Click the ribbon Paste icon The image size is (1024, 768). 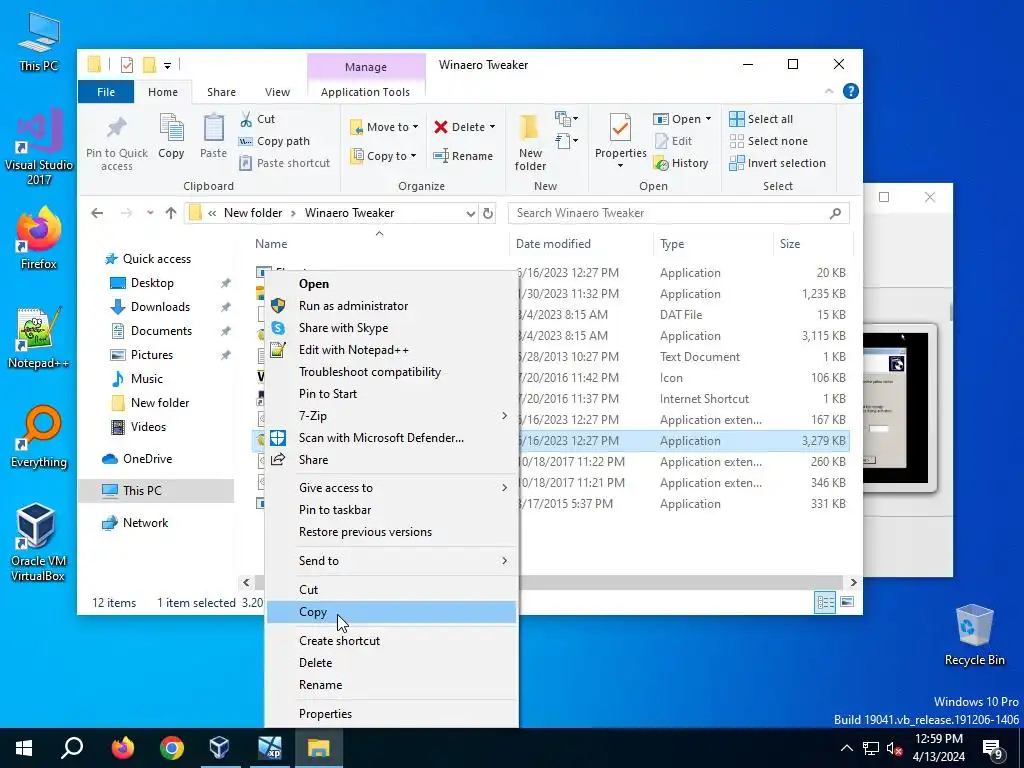pyautogui.click(x=213, y=128)
